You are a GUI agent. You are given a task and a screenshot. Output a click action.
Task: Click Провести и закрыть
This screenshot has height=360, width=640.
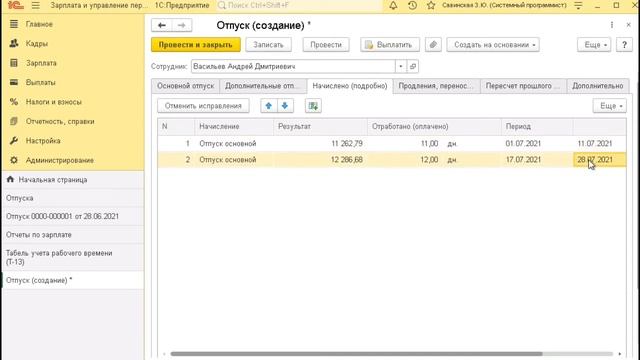(196, 45)
